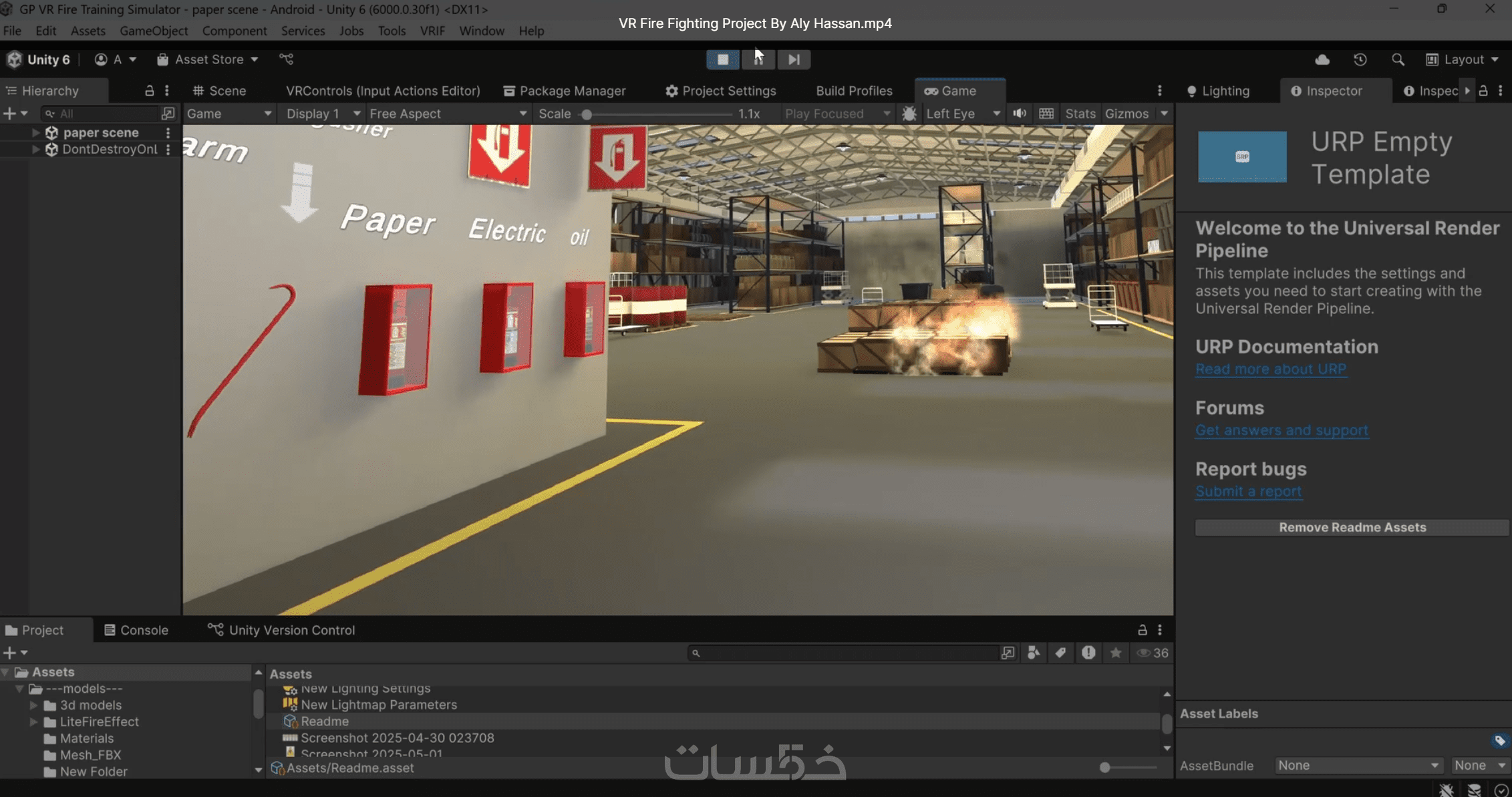This screenshot has width=1512, height=797.
Task: Toggle the Frame Debugger bug icon
Action: point(909,114)
